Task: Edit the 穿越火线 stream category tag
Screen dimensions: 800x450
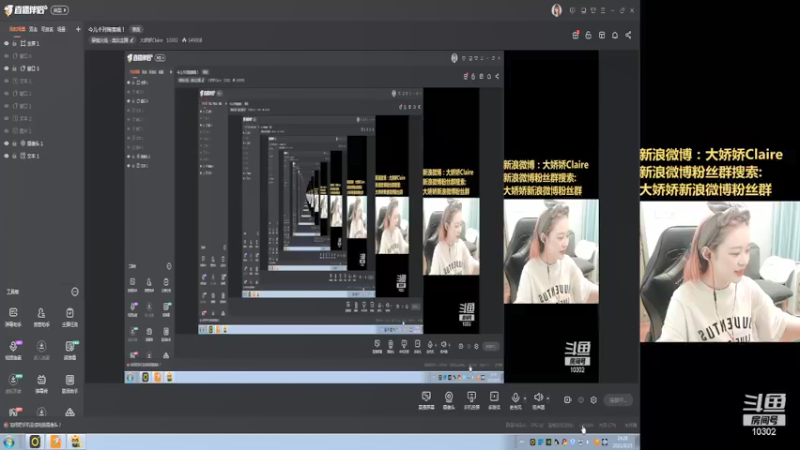Action: tap(112, 40)
